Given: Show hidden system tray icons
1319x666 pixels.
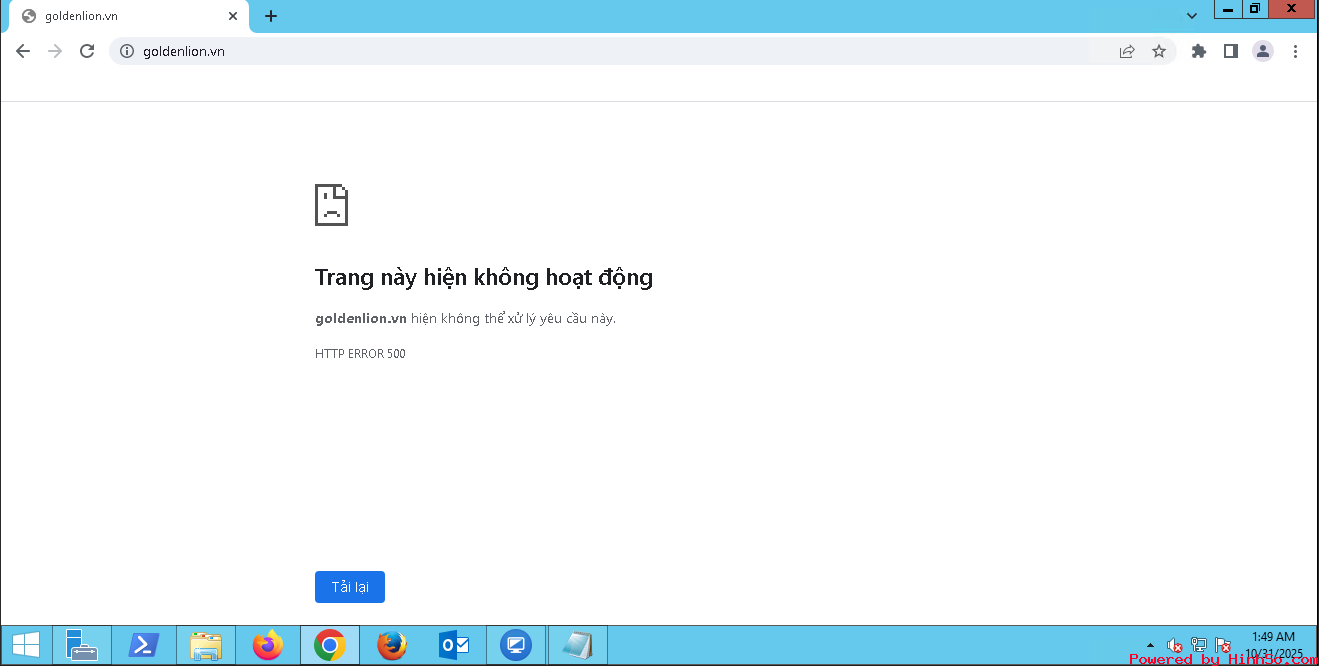Looking at the screenshot, I should pyautogui.click(x=1150, y=646).
